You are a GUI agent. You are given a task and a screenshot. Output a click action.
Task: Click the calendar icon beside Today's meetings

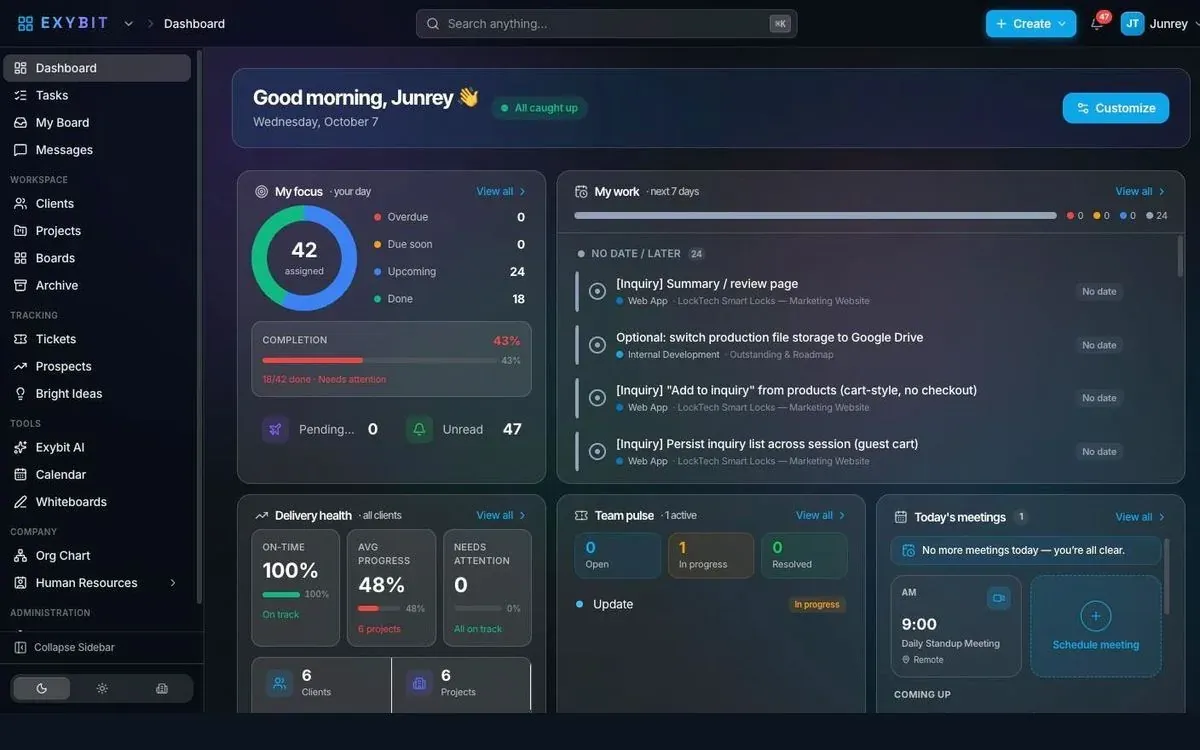(x=901, y=517)
